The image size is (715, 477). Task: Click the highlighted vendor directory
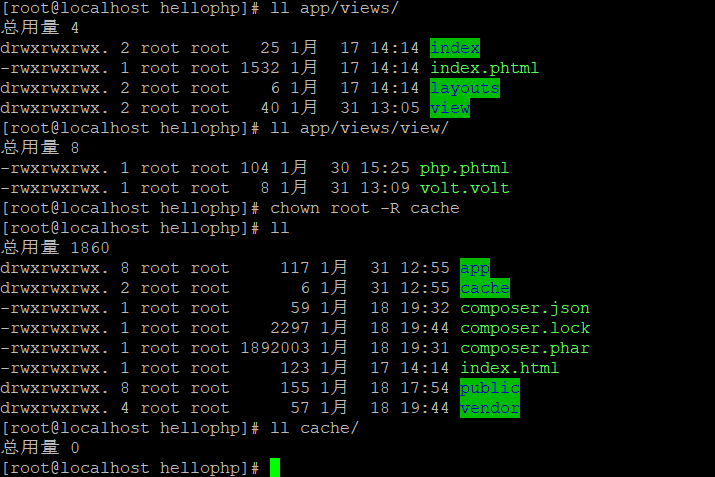pos(490,408)
